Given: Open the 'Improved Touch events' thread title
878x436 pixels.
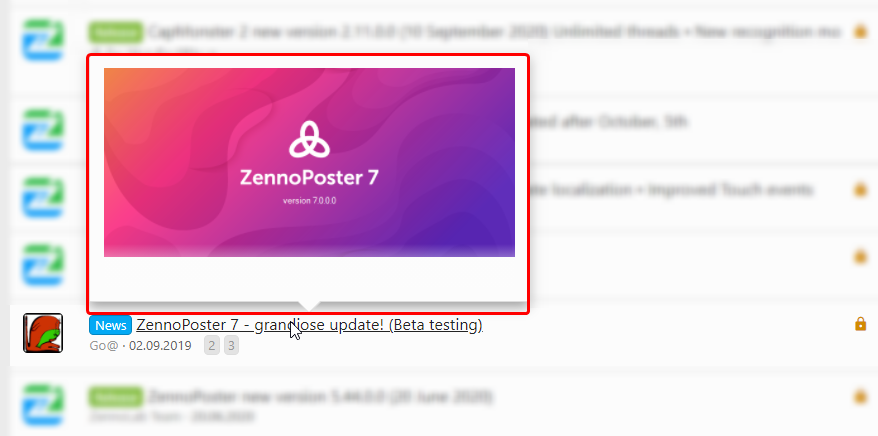Looking at the screenshot, I should (671, 190).
